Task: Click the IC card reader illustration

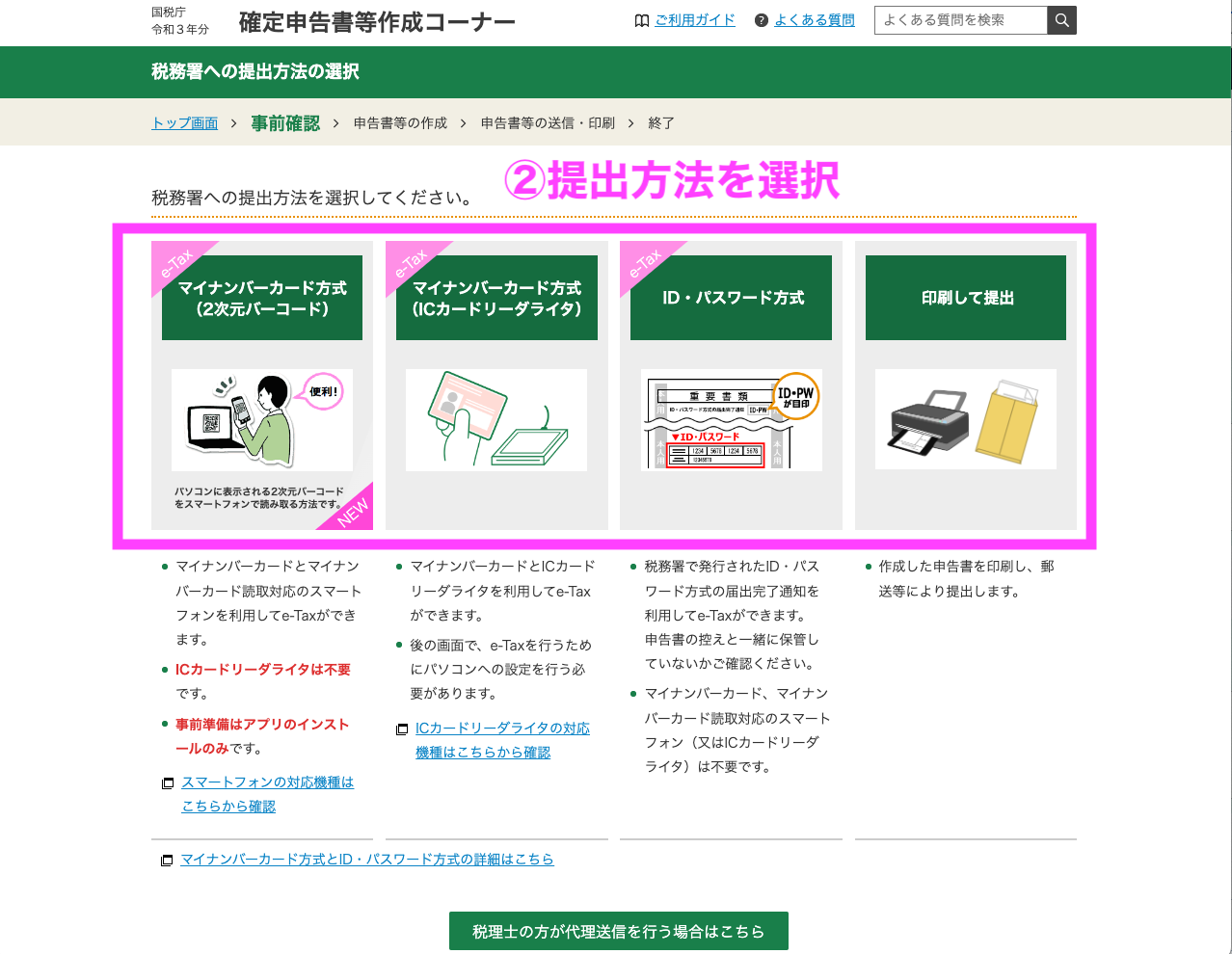Action: [495, 419]
